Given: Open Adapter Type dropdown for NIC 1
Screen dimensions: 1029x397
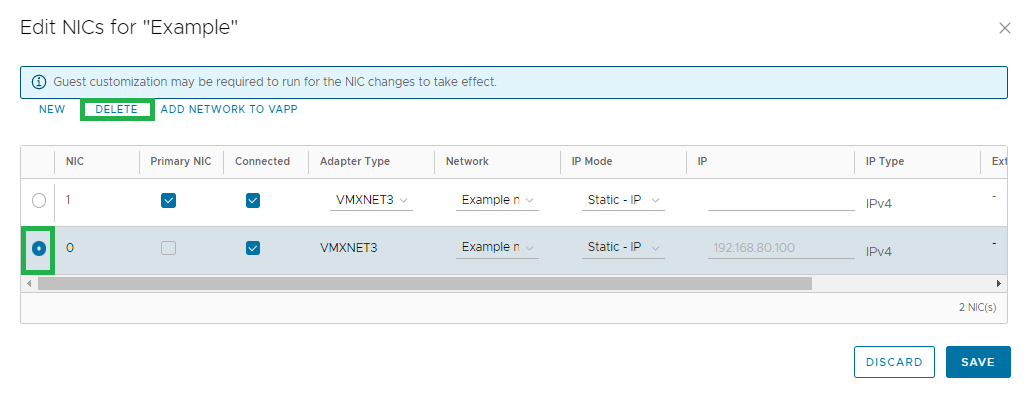Looking at the screenshot, I should [x=371, y=200].
